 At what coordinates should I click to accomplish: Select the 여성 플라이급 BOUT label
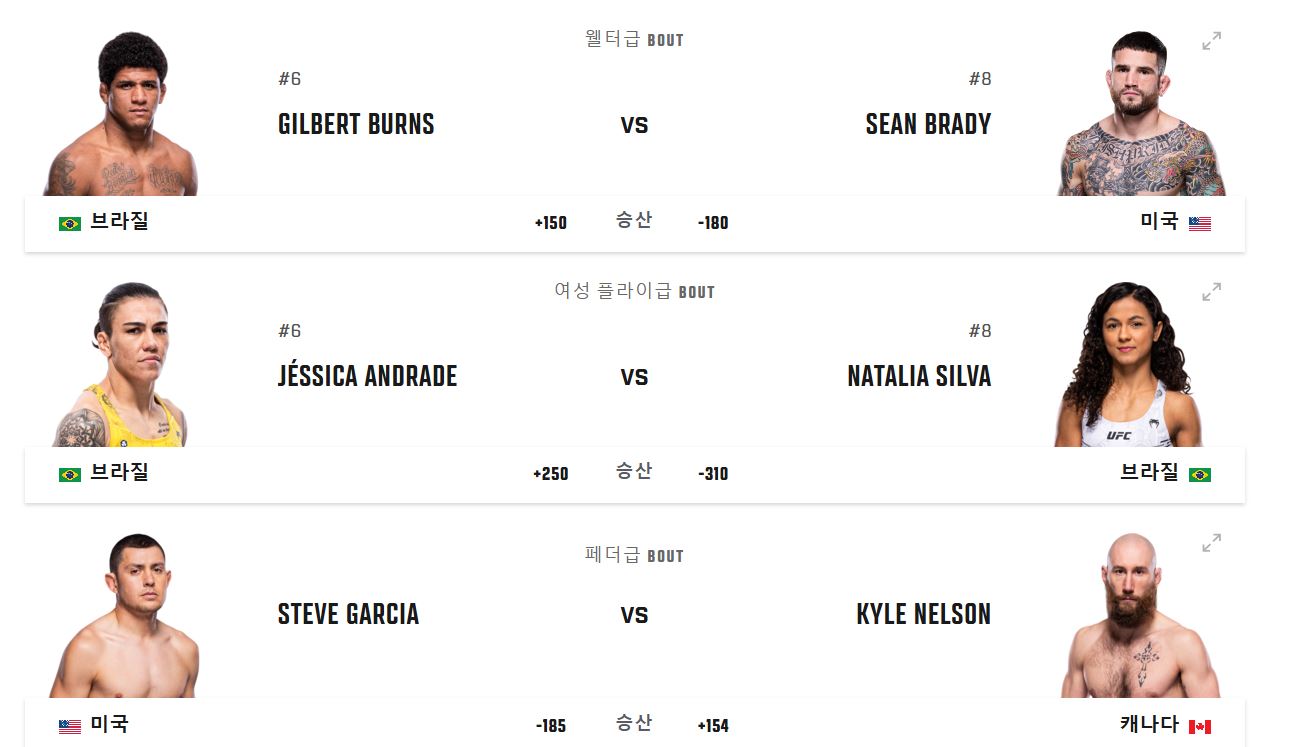pyautogui.click(x=634, y=291)
